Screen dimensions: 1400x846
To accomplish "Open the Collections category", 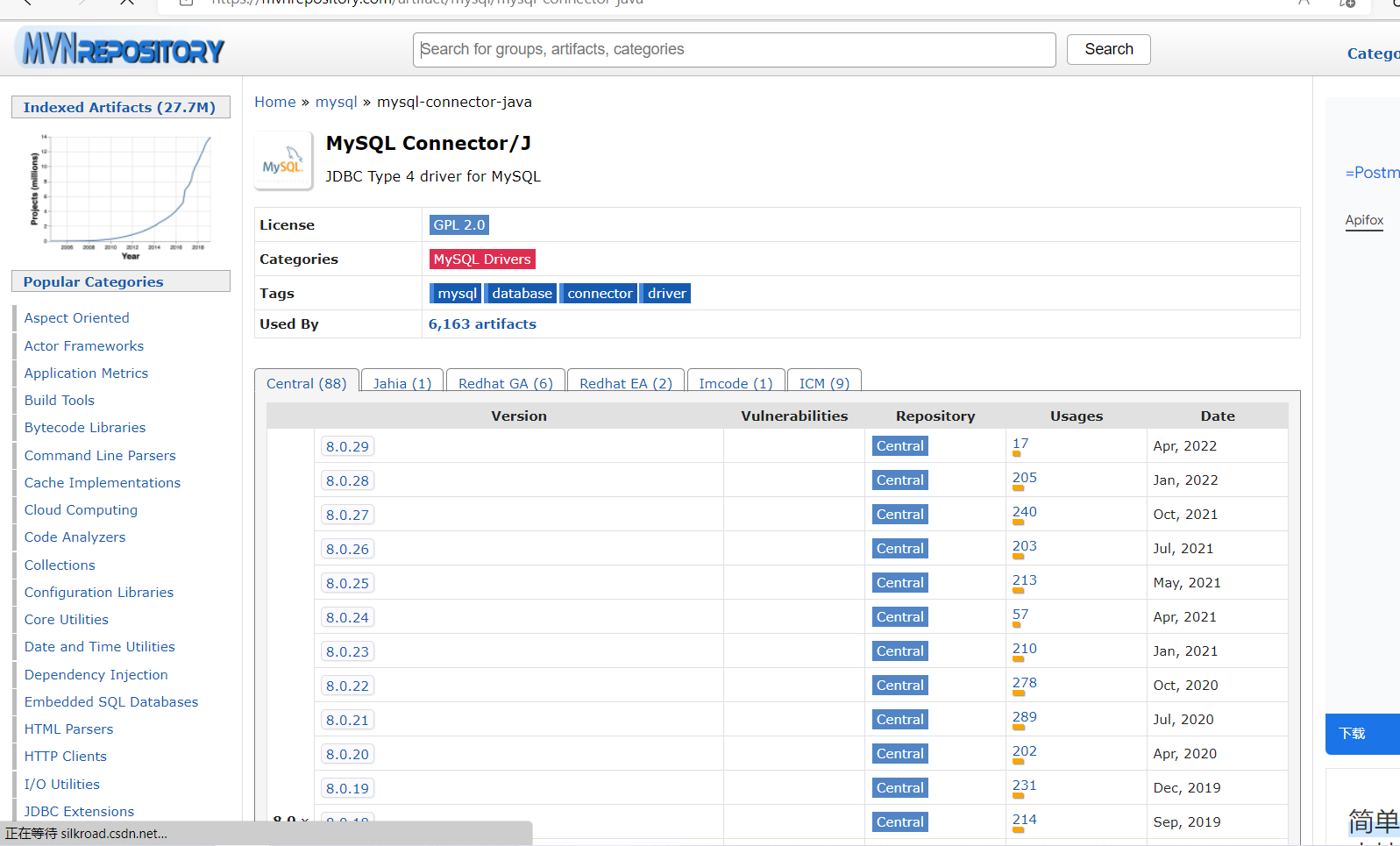I will click(x=60, y=565).
